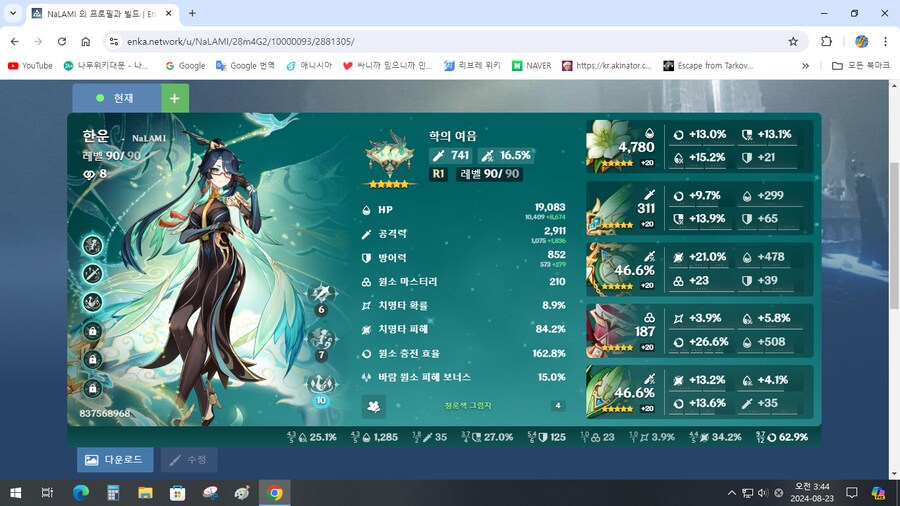900x506 pixels.
Task: Open the 나무위키대문 bookmark
Action: pos(106,66)
